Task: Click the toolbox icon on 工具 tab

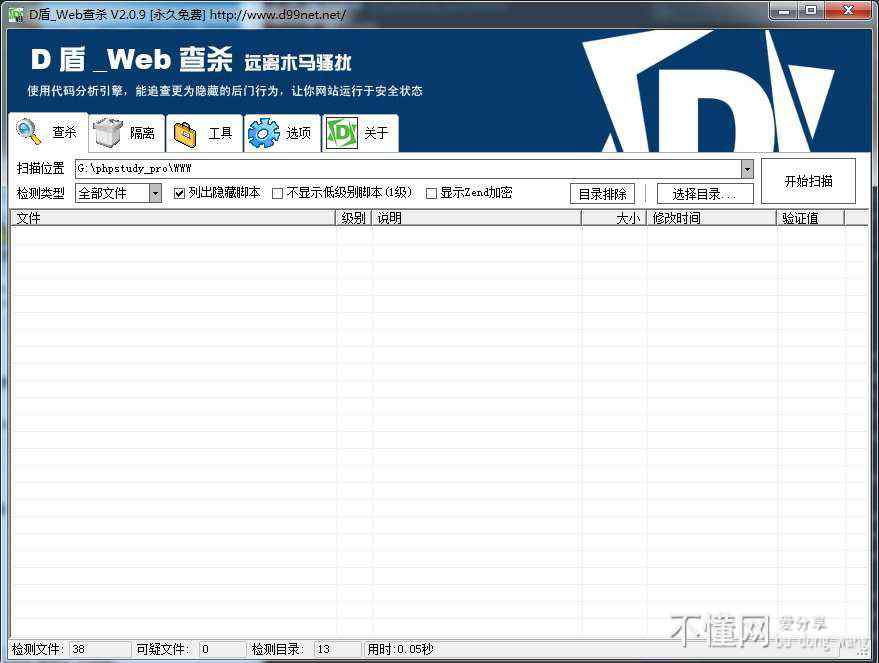Action: click(x=186, y=134)
